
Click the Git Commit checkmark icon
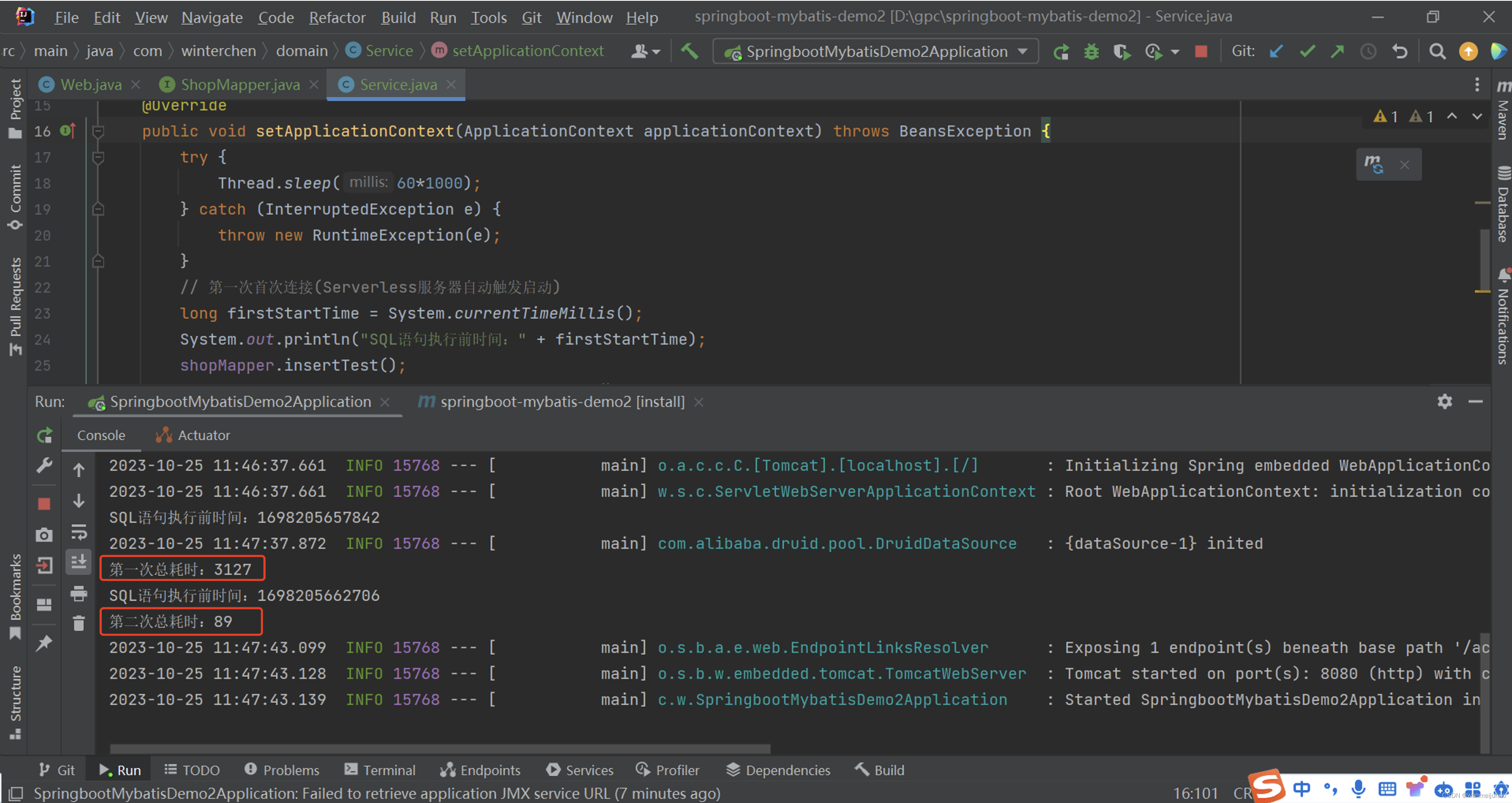pos(1307,52)
